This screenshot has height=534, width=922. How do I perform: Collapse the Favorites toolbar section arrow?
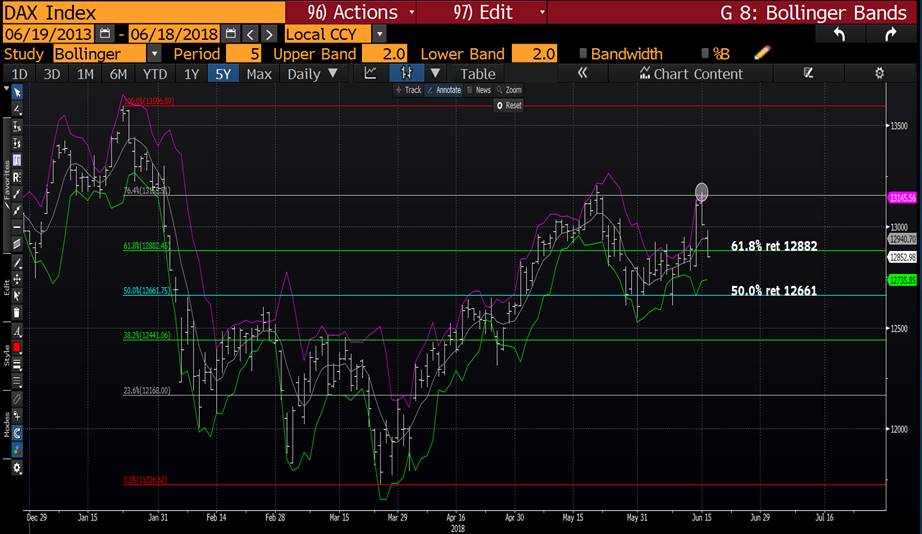(x=6, y=89)
